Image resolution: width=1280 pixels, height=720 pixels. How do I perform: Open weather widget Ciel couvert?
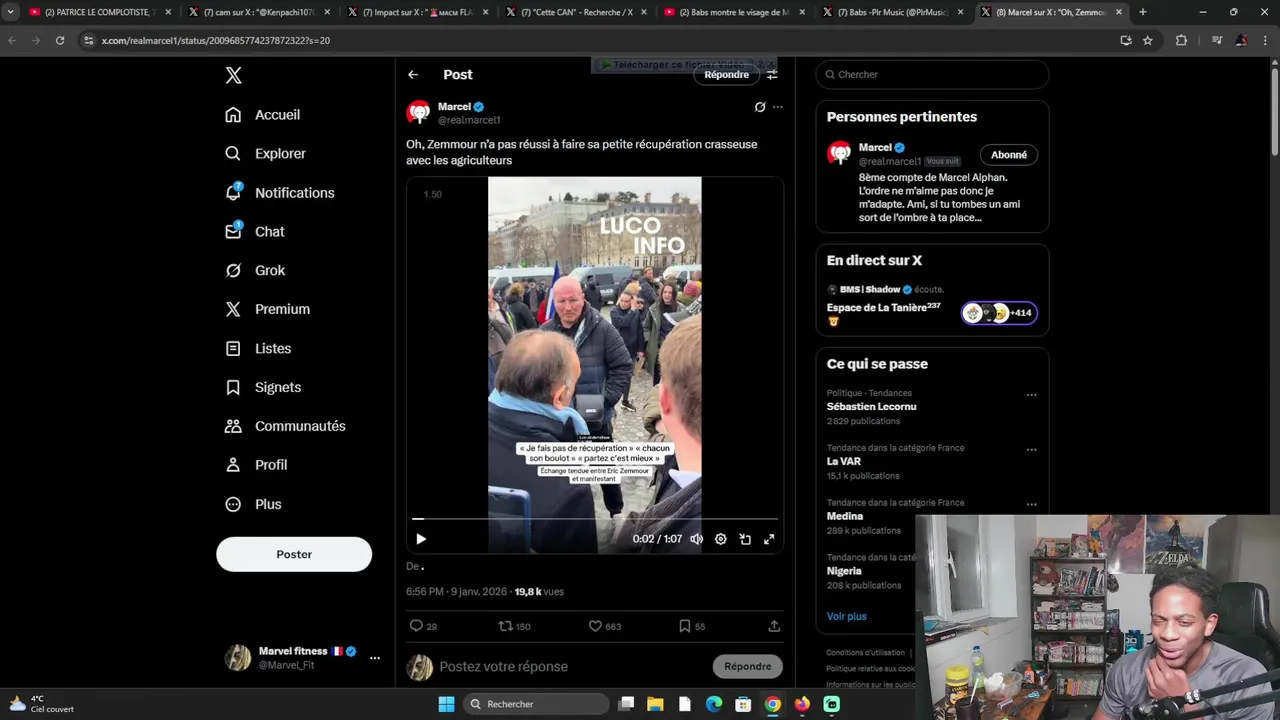coord(42,704)
